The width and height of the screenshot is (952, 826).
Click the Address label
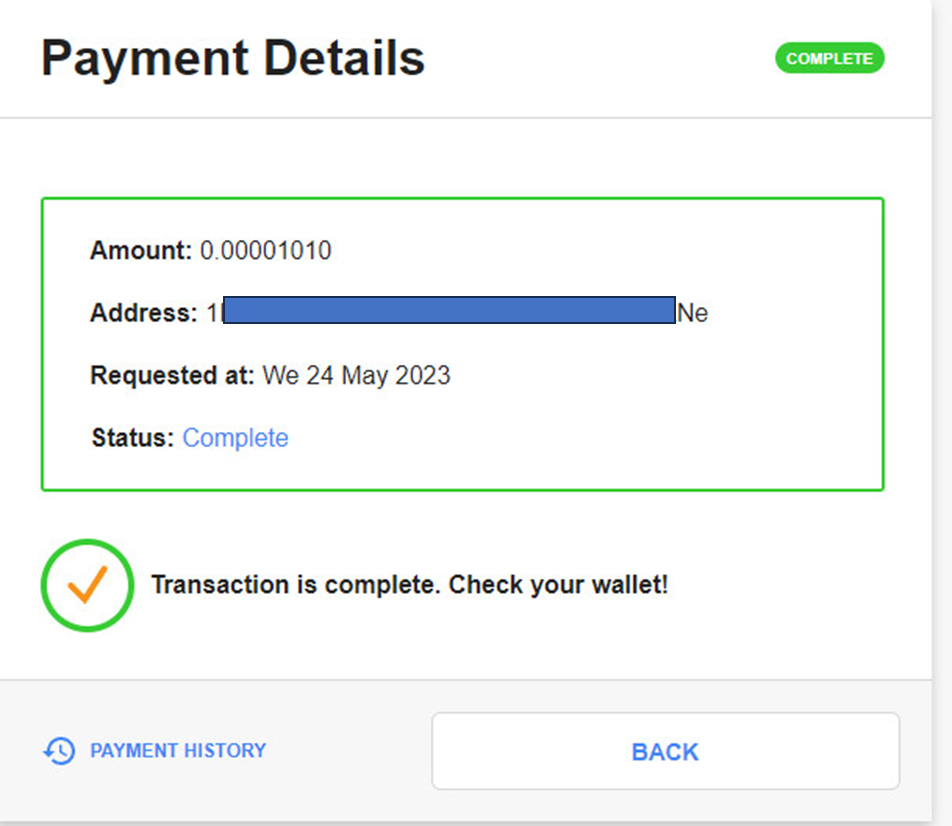point(143,313)
